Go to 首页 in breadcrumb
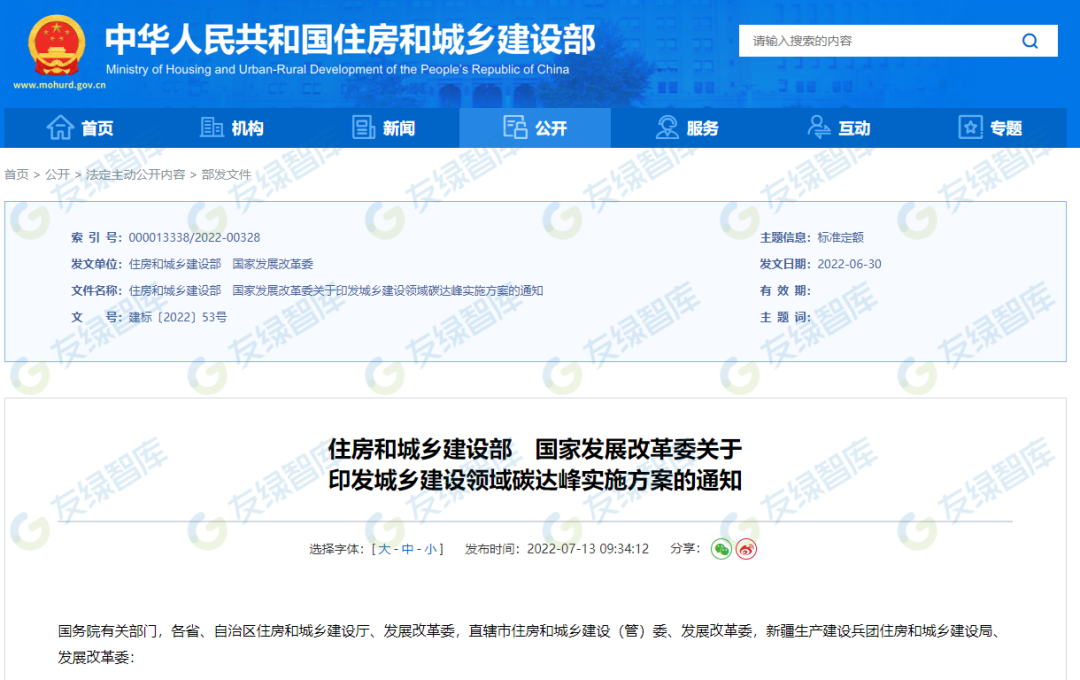Screen dimensions: 1080x680 pyautogui.click(x=16, y=174)
